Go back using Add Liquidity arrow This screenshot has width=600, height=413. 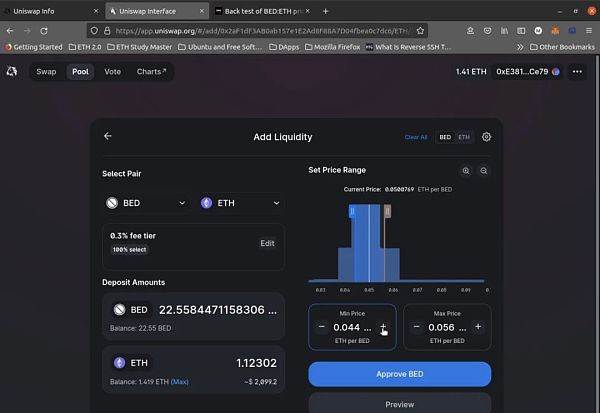(x=108, y=136)
